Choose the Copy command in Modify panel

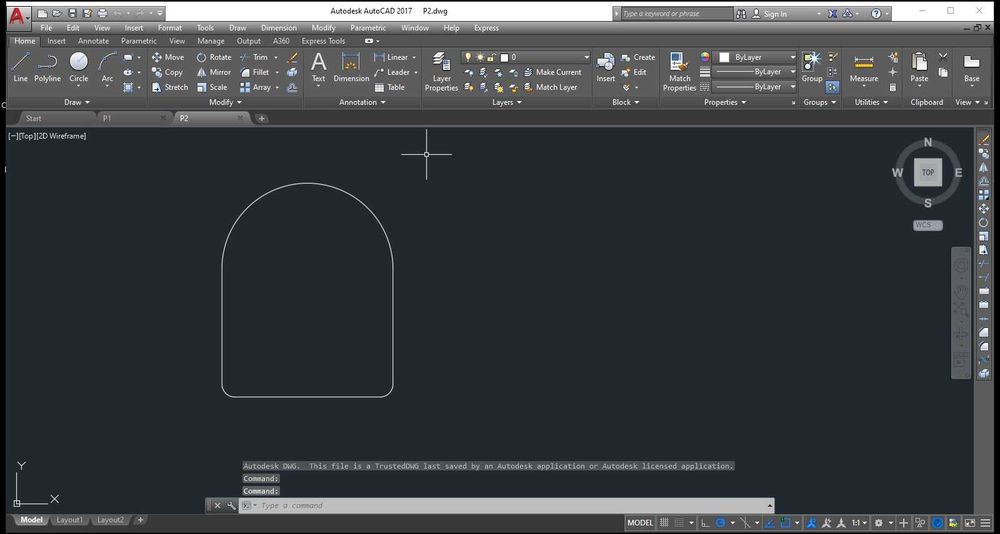click(x=167, y=72)
